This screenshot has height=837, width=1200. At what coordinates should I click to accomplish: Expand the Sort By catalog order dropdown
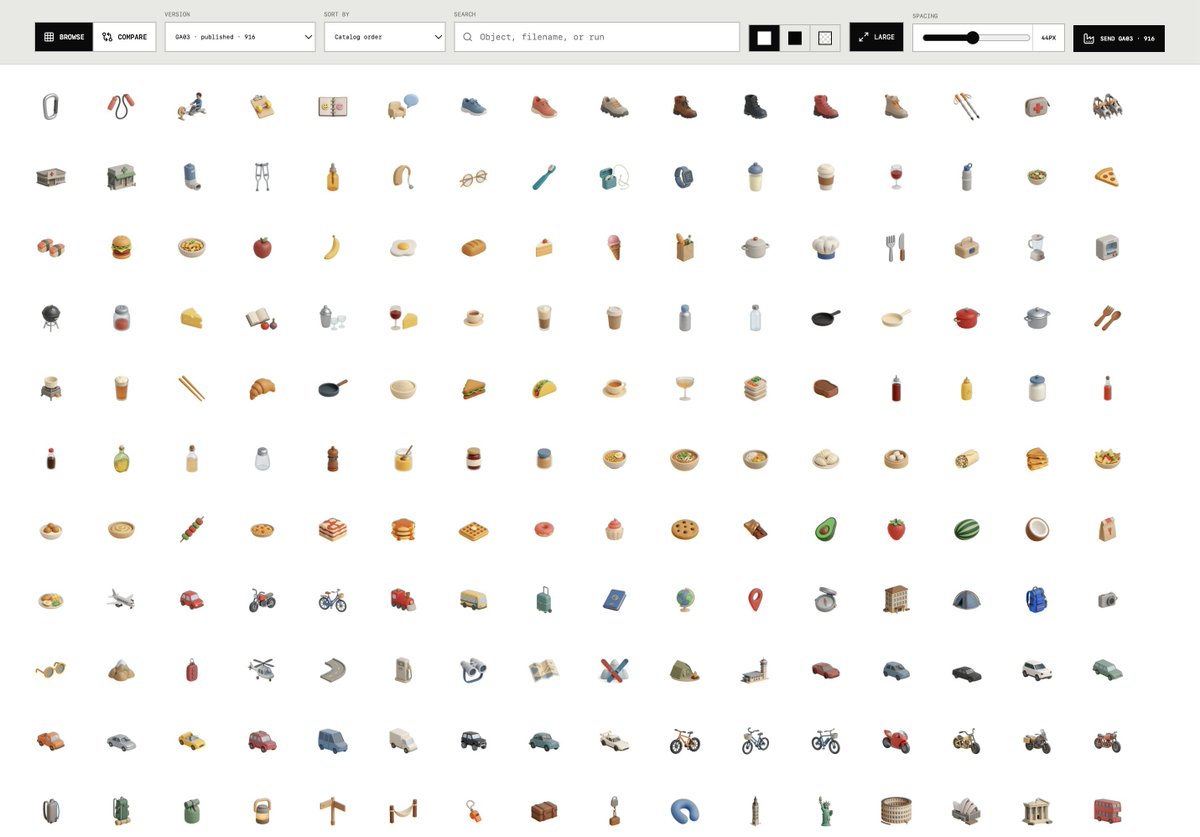(385, 37)
